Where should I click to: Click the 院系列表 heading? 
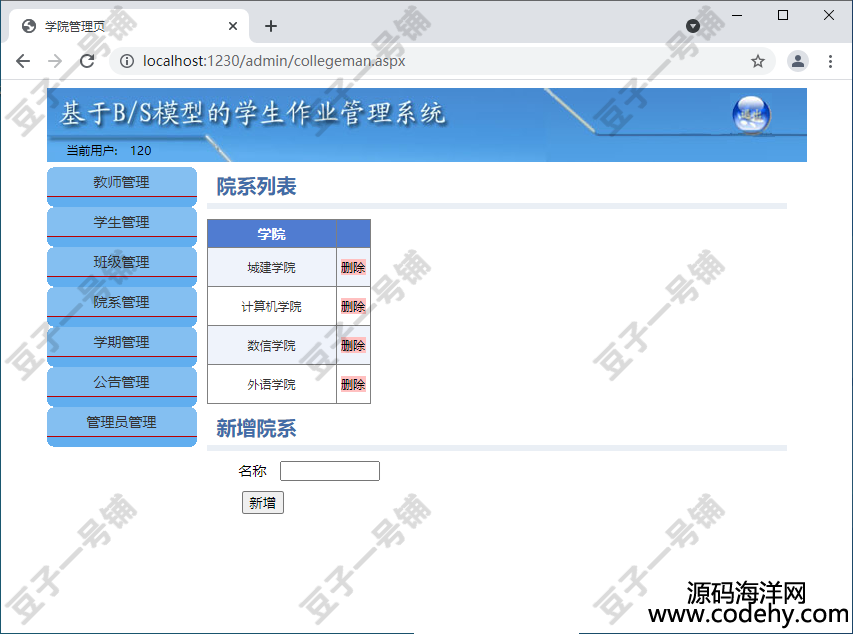coord(256,187)
